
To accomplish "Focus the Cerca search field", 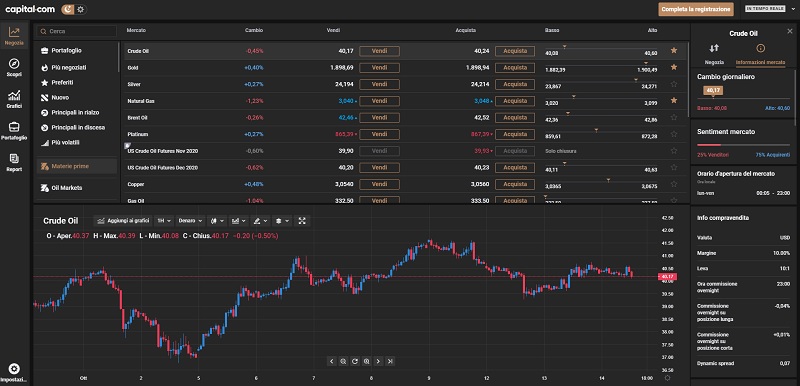I will [x=77, y=31].
